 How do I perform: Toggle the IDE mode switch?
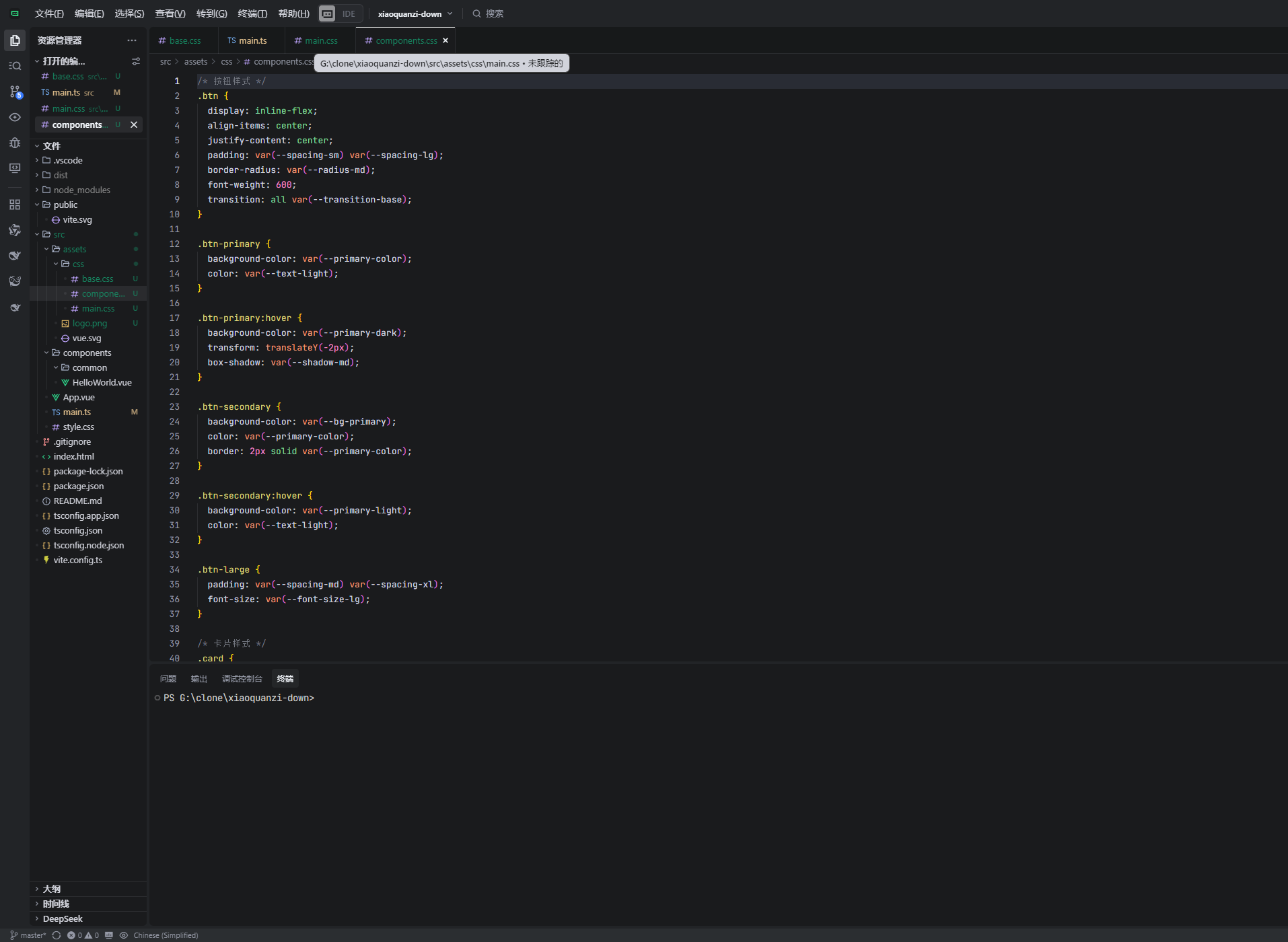point(341,13)
